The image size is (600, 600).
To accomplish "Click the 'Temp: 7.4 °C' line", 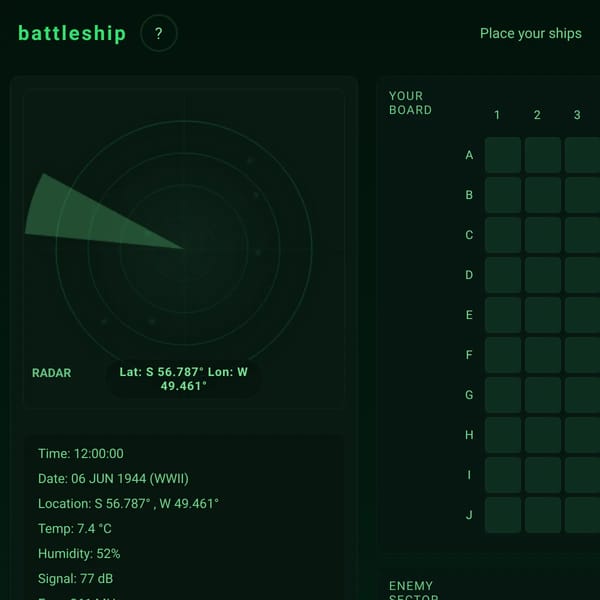I will pyautogui.click(x=75, y=529).
